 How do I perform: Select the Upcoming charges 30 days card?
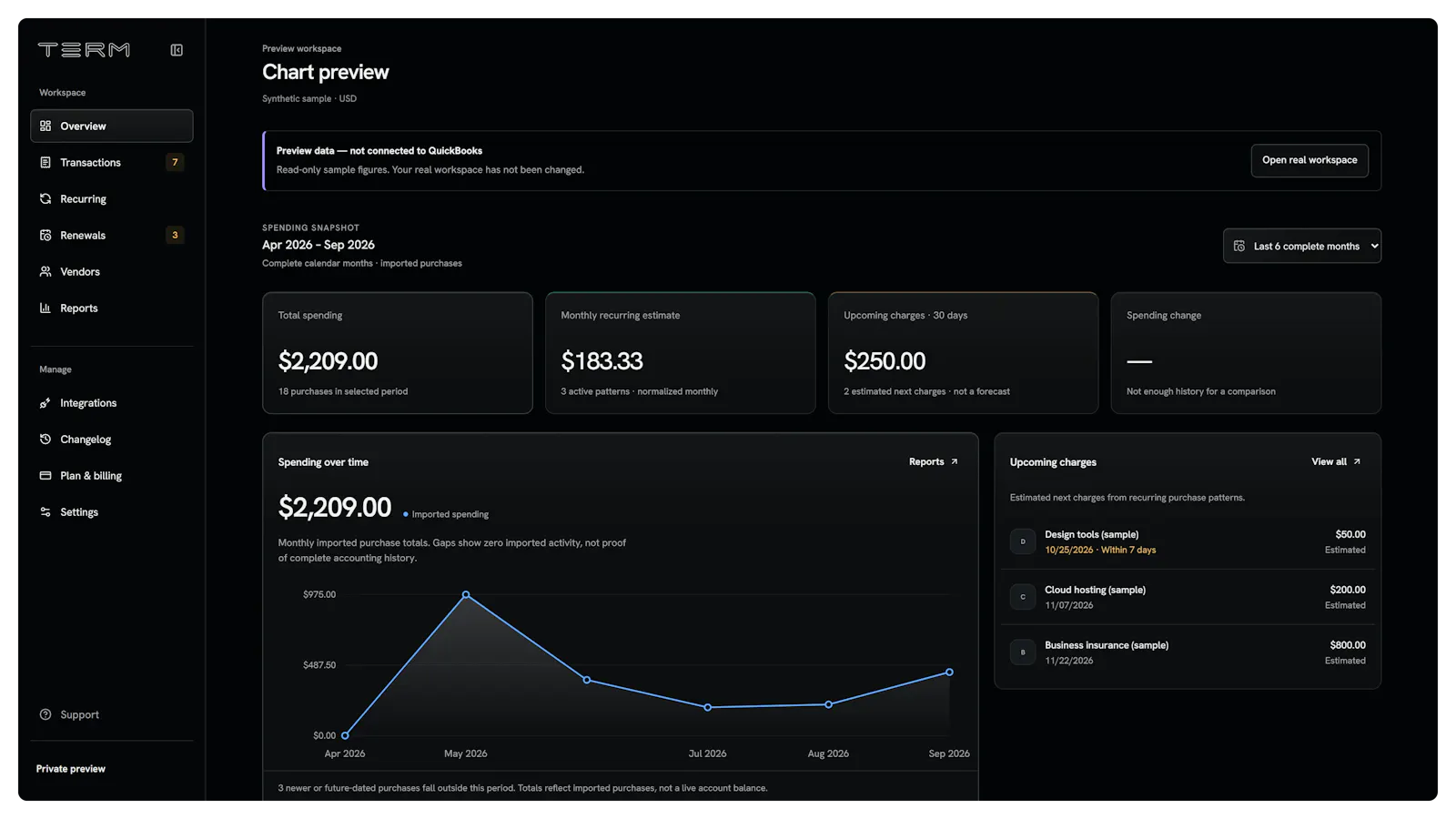[964, 353]
